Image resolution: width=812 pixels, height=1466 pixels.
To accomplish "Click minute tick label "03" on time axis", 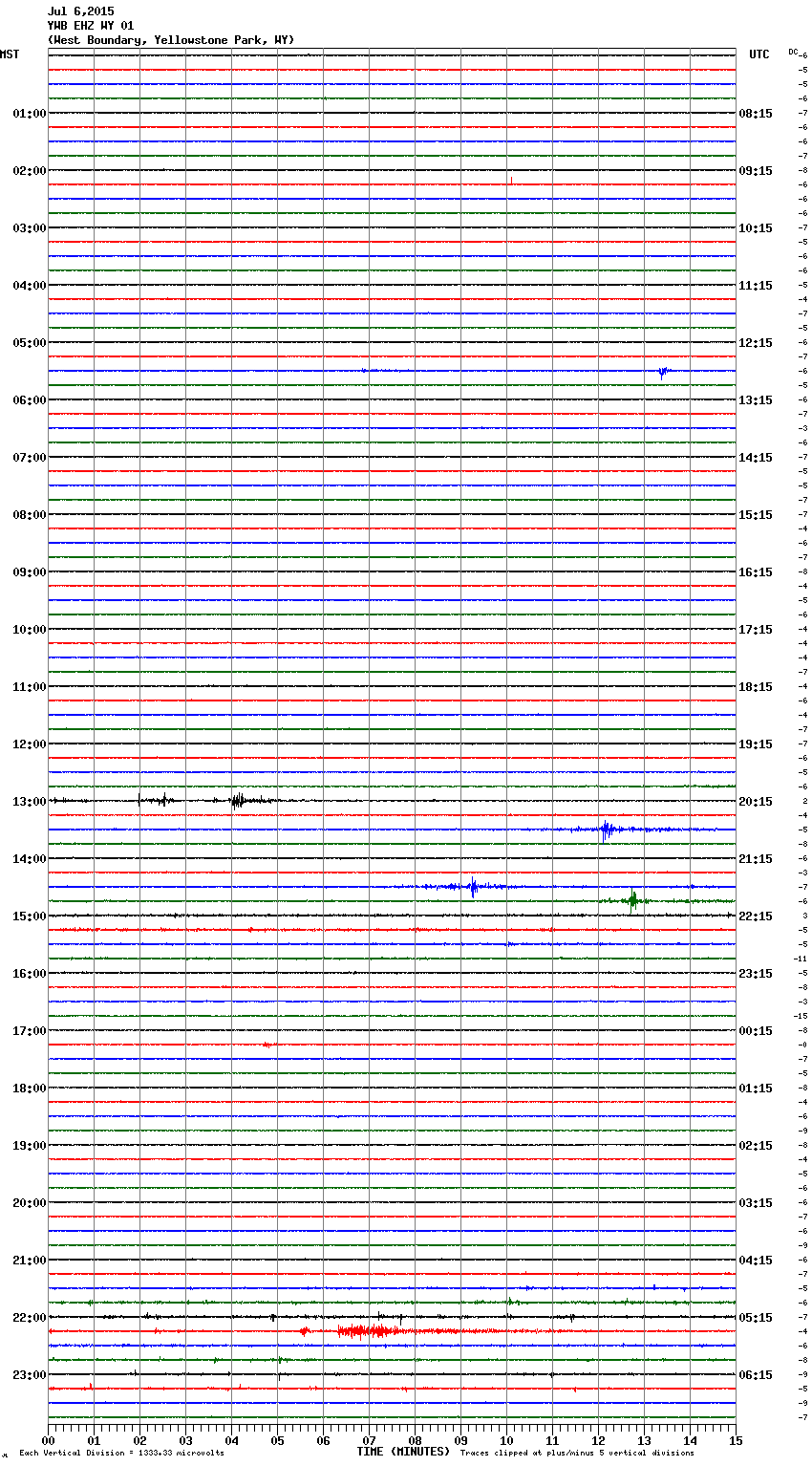I will point(185,1440).
